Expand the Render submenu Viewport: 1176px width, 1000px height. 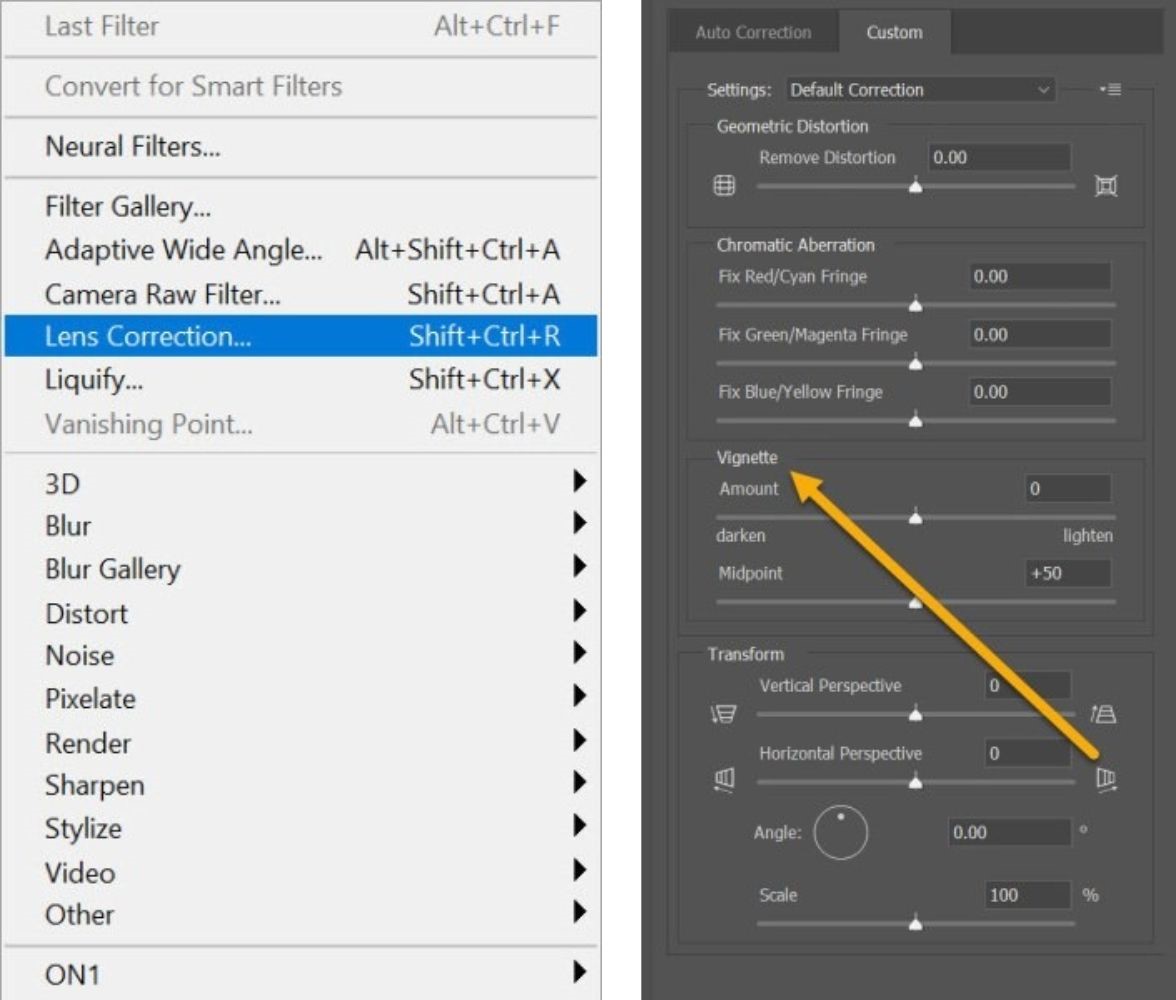pos(89,743)
